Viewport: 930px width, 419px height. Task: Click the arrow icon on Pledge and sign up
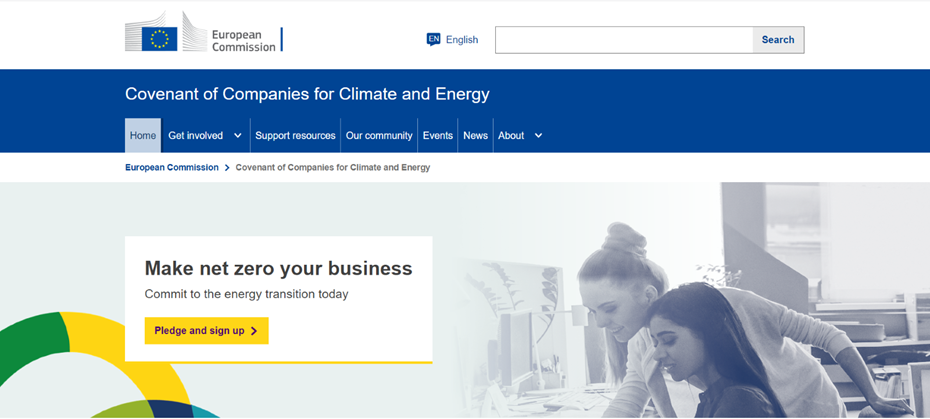pyautogui.click(x=254, y=331)
